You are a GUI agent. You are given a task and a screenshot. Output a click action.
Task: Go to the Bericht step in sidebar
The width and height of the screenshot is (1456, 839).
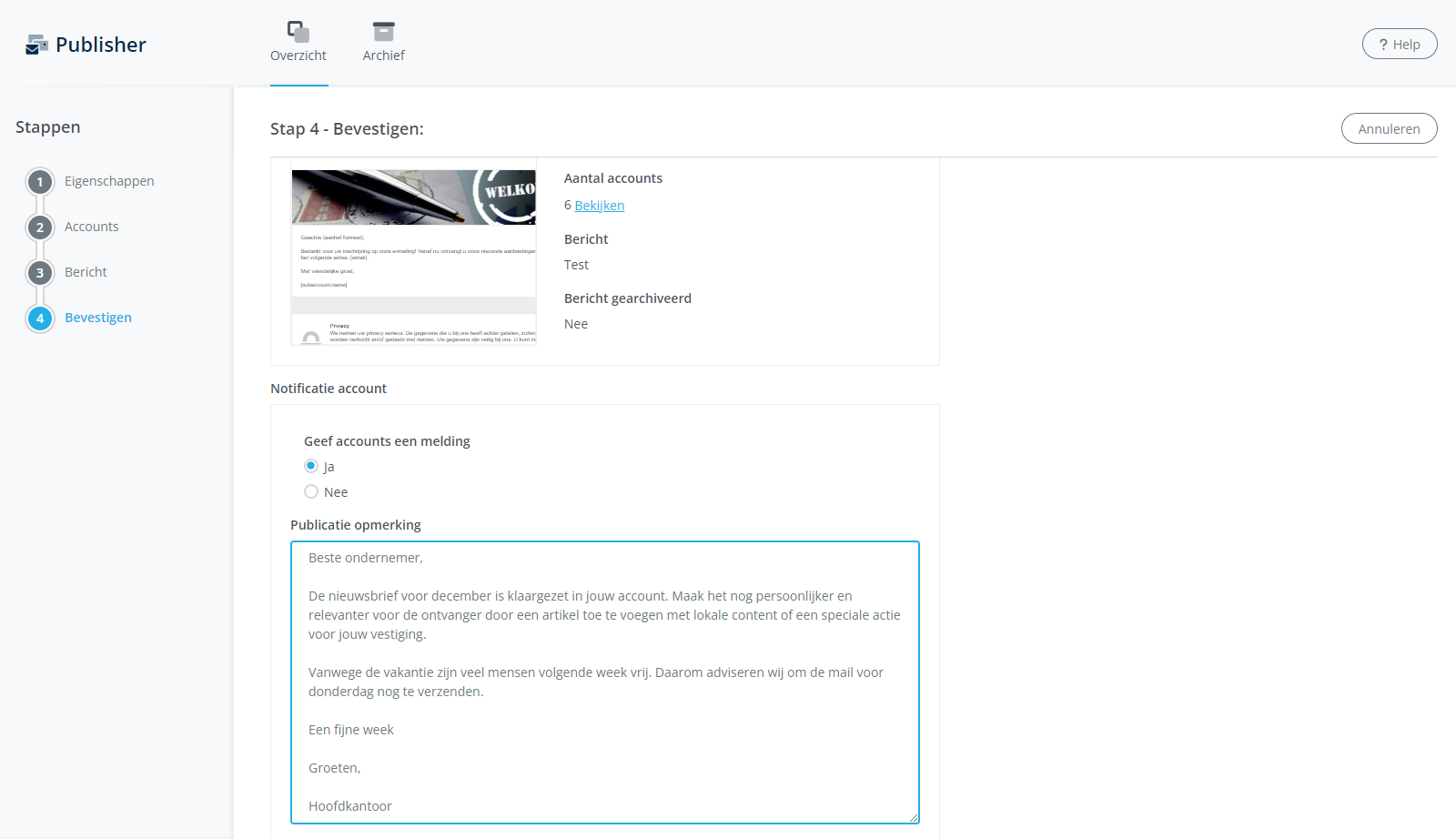(x=85, y=271)
